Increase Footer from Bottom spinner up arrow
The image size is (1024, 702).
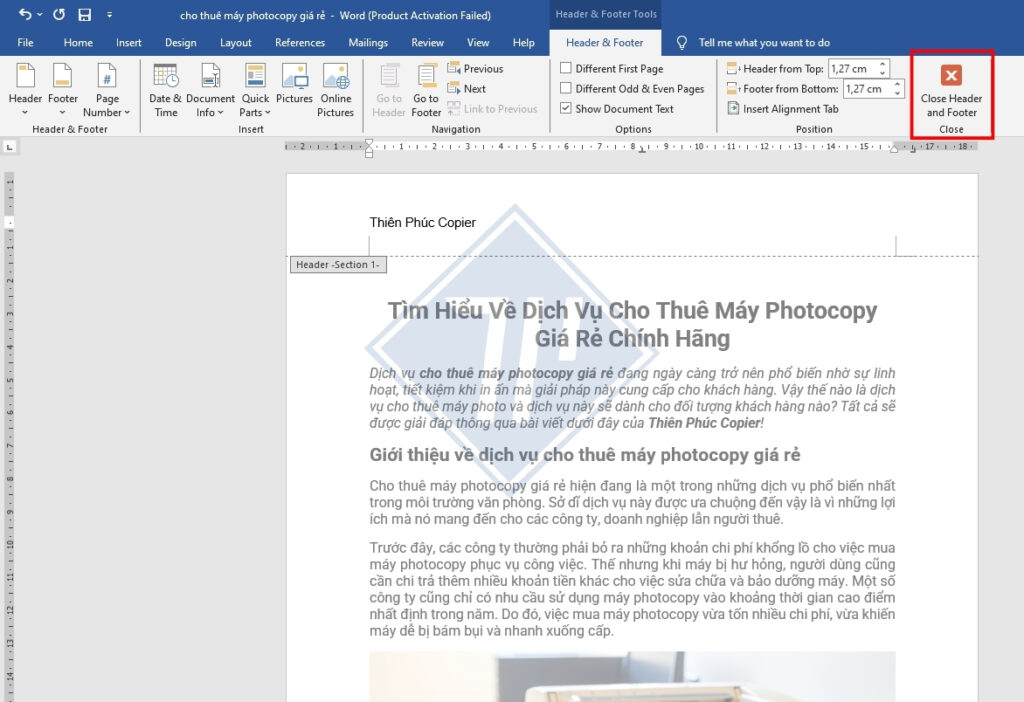click(x=898, y=85)
